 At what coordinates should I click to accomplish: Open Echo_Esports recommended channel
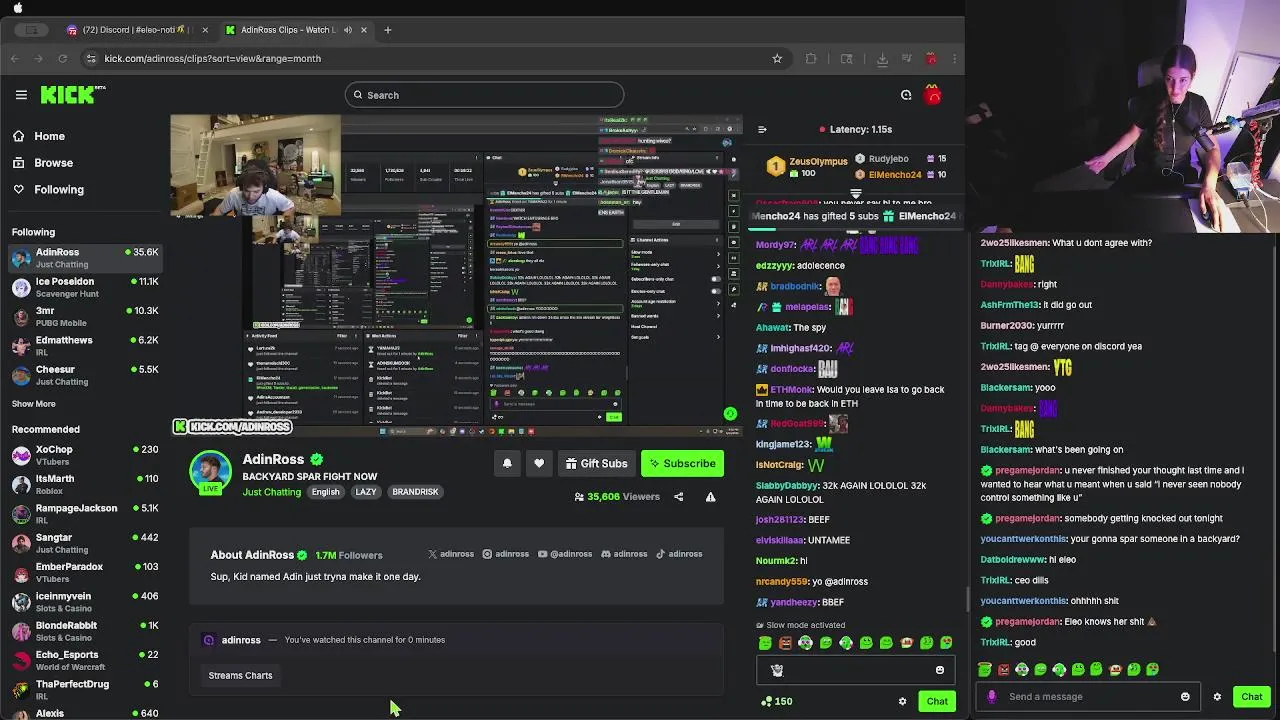(85, 660)
